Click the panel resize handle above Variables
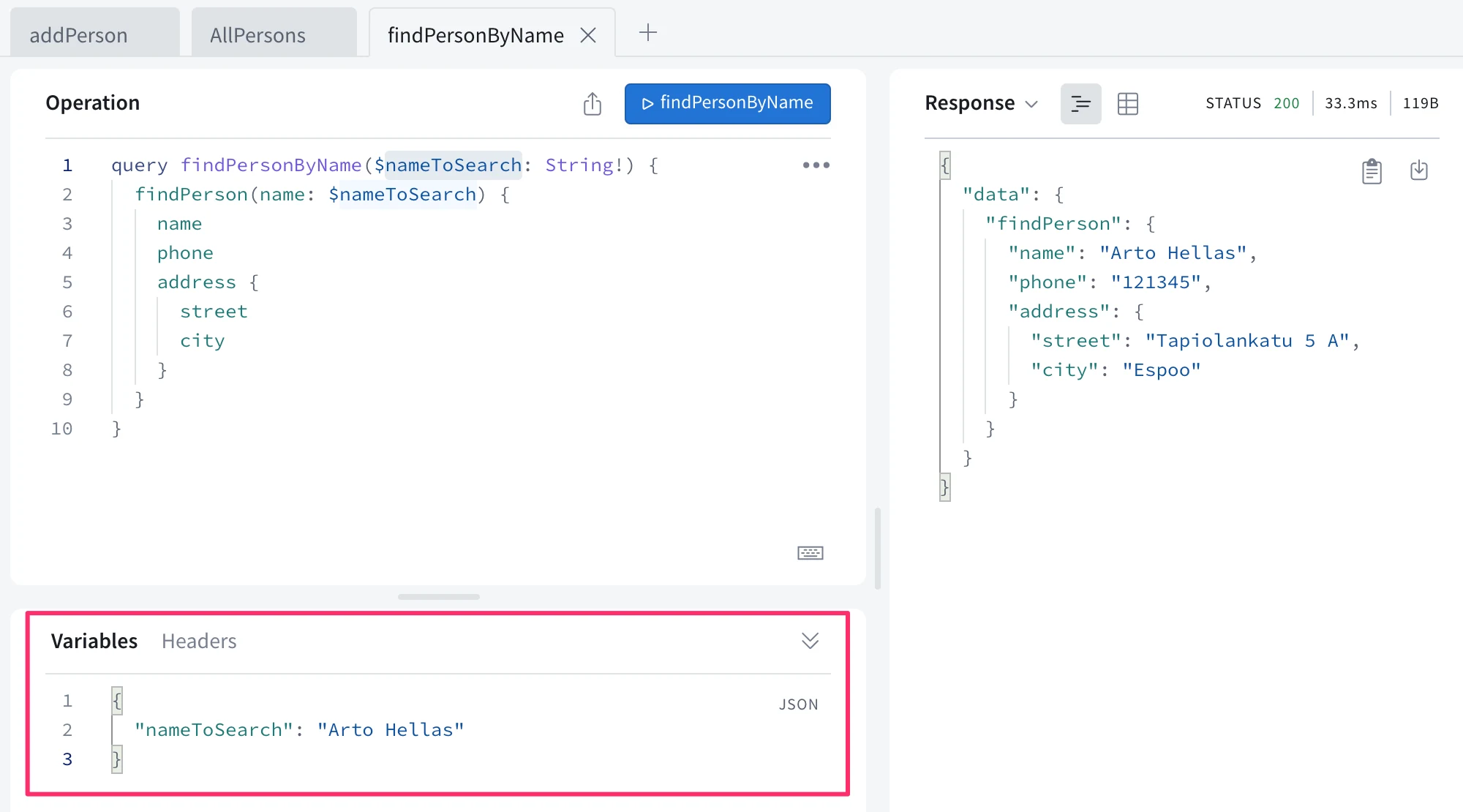Screen dimensions: 1463x812 click(438, 597)
